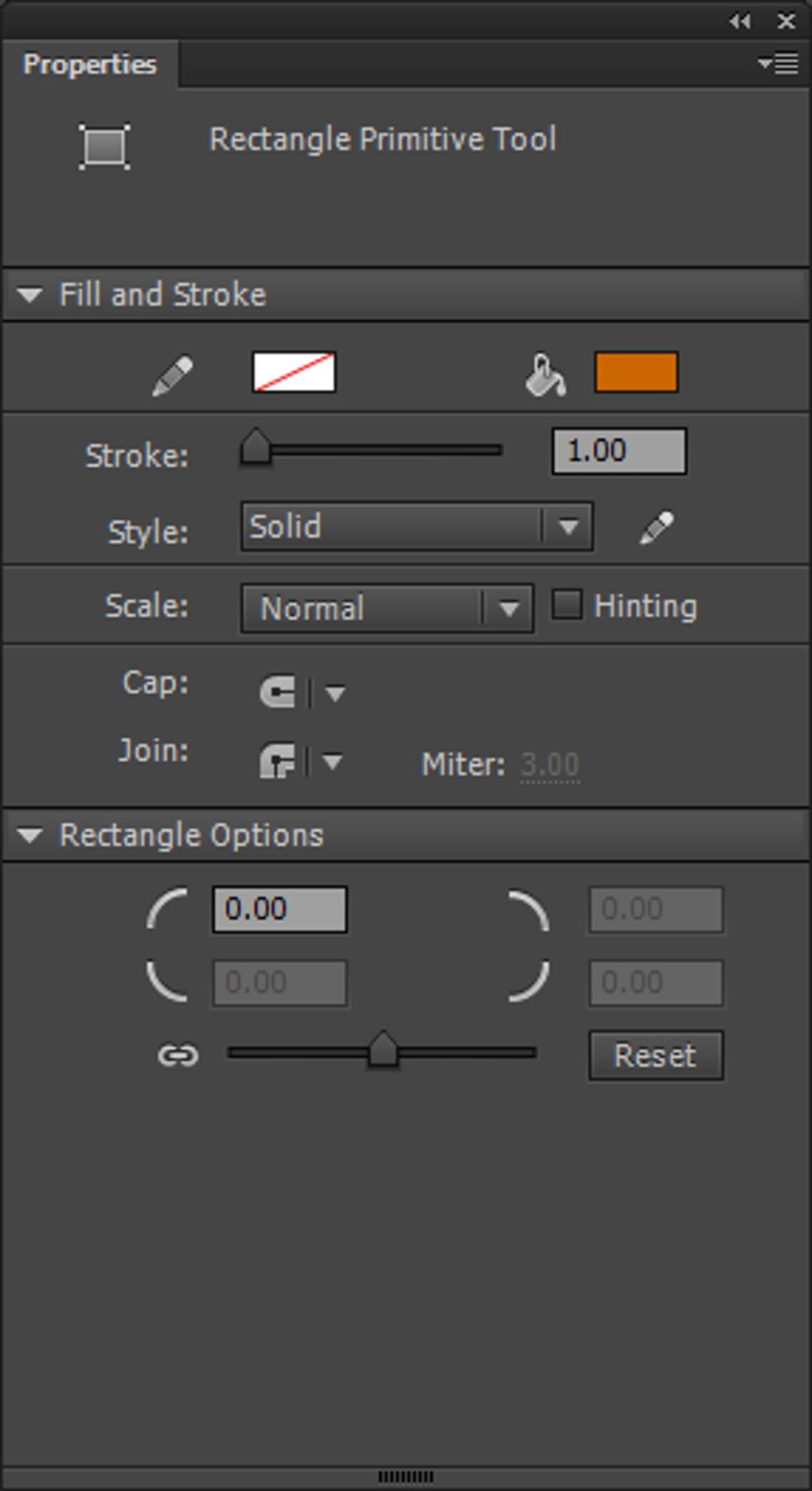Click the top-left corner radius field

[279, 909]
